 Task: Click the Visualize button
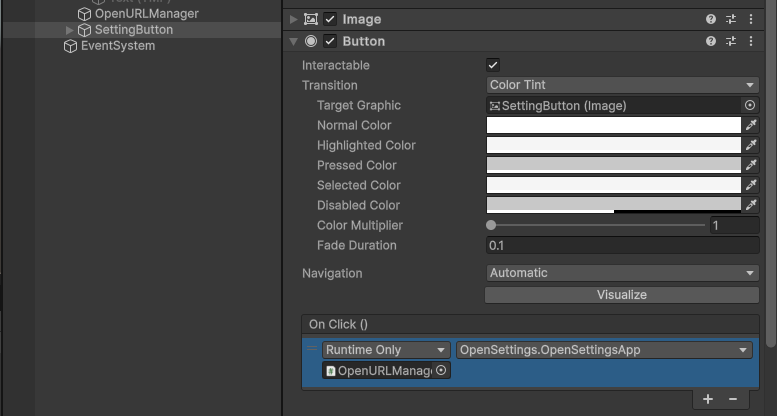click(x=621, y=295)
